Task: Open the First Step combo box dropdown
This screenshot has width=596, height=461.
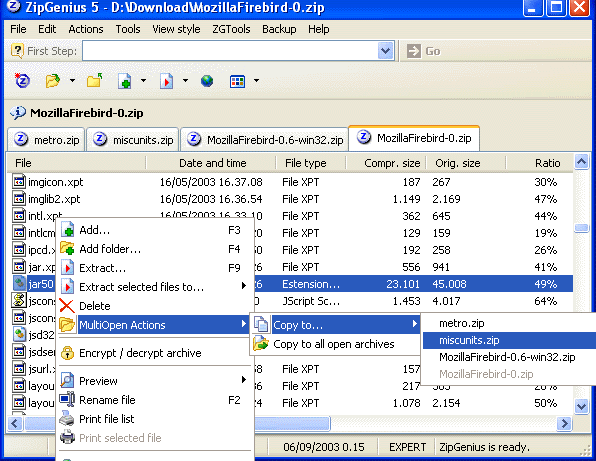Action: point(385,51)
